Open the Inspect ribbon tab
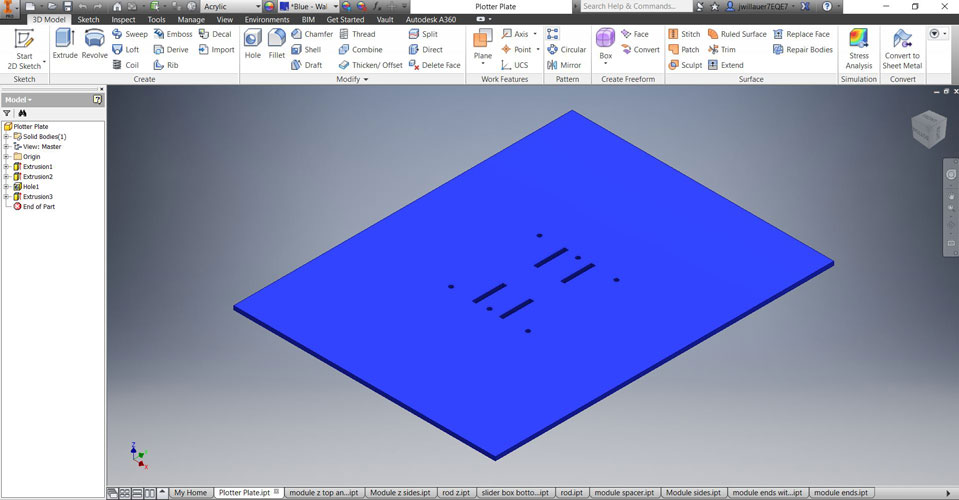This screenshot has height=500, width=959. (123, 20)
